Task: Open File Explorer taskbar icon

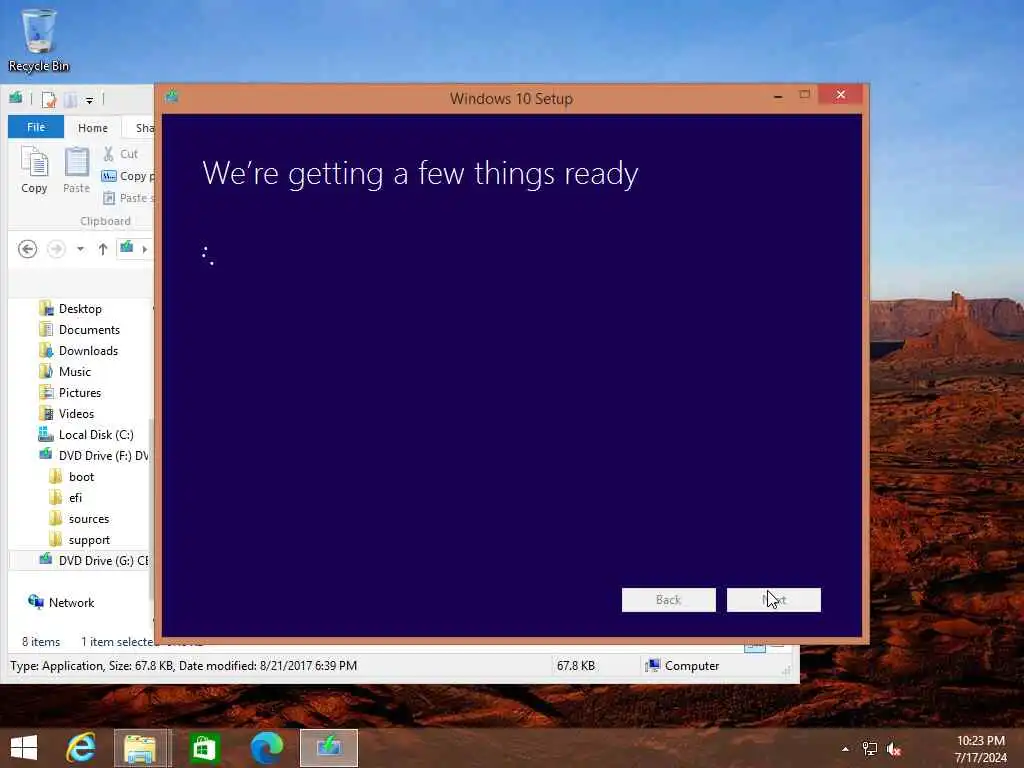Action: coord(141,748)
